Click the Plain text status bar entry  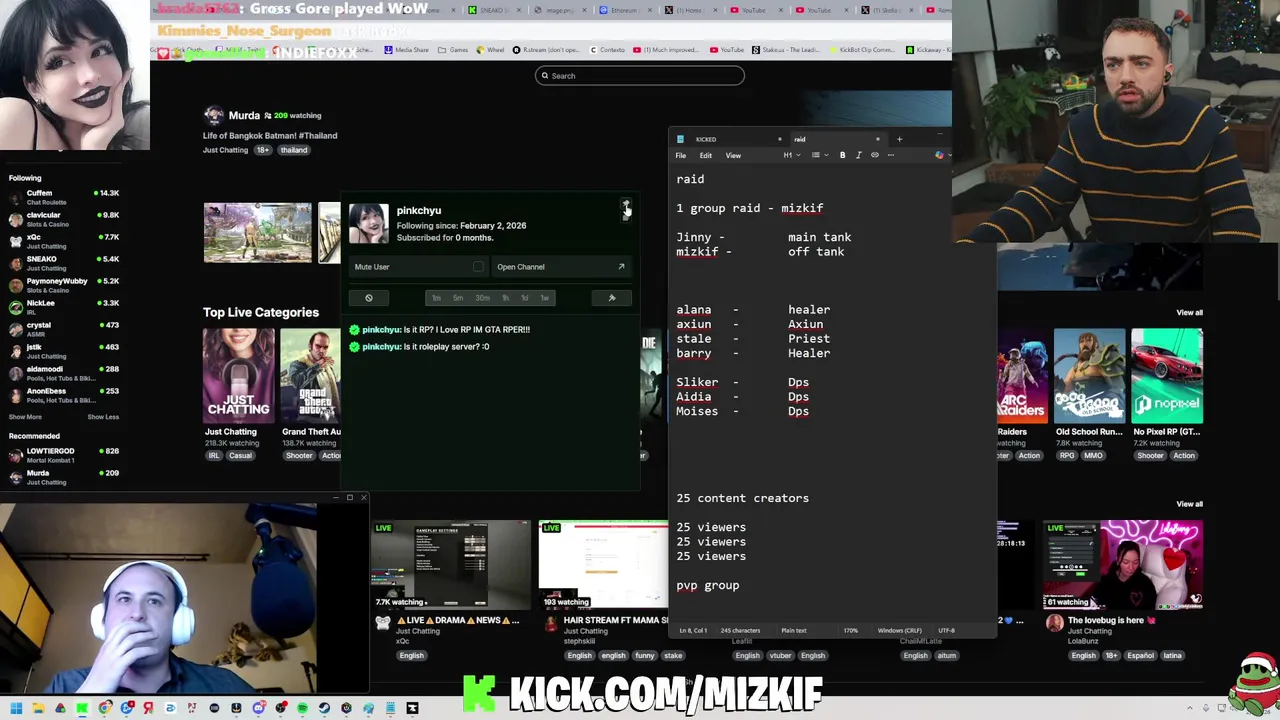[x=794, y=631]
